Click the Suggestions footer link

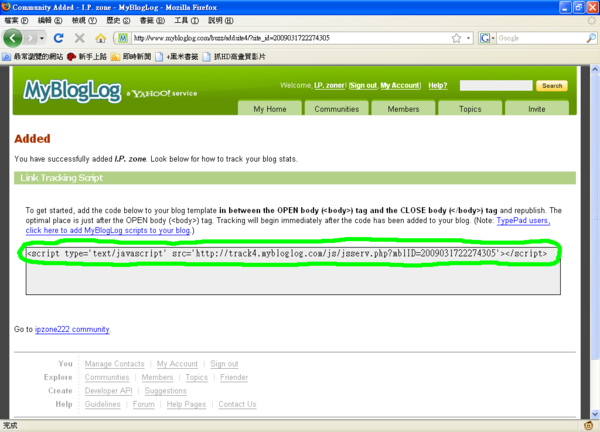[x=166, y=390]
